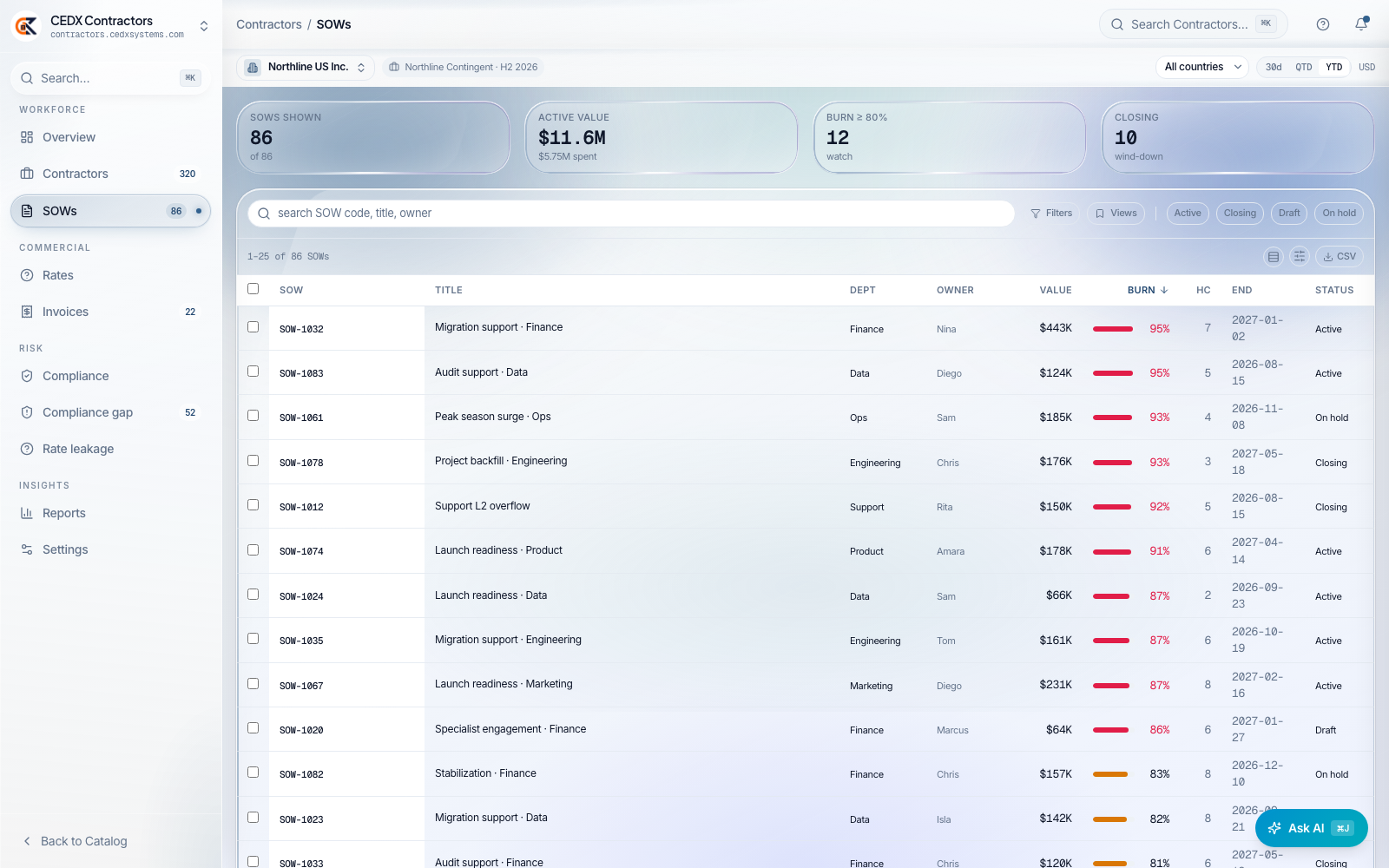Filter by Draft status chip
The image size is (1389, 868).
(1289, 214)
